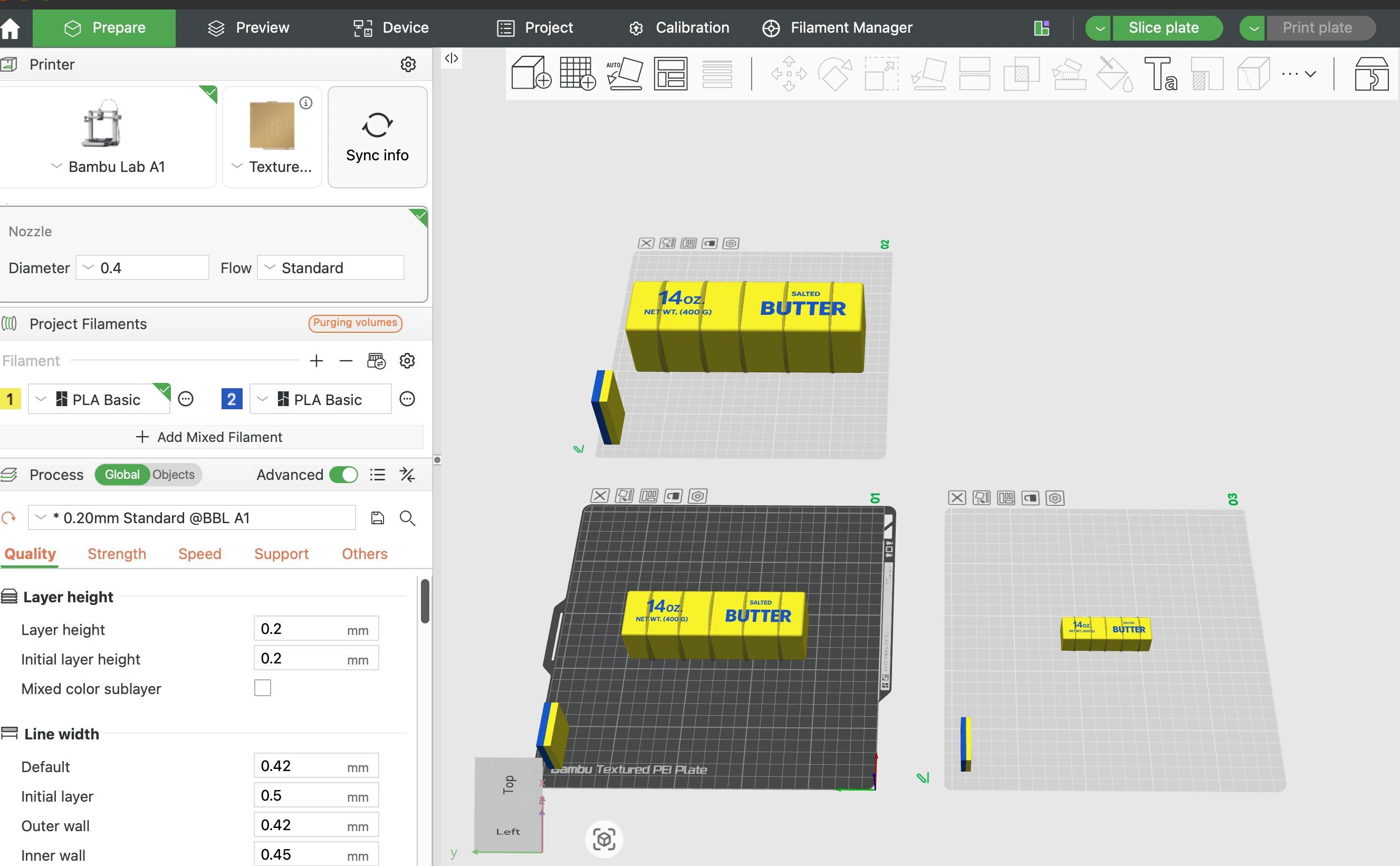Open the 0.20mm Standard @BBL A1 preset dropdown
1400x866 pixels.
click(x=192, y=518)
